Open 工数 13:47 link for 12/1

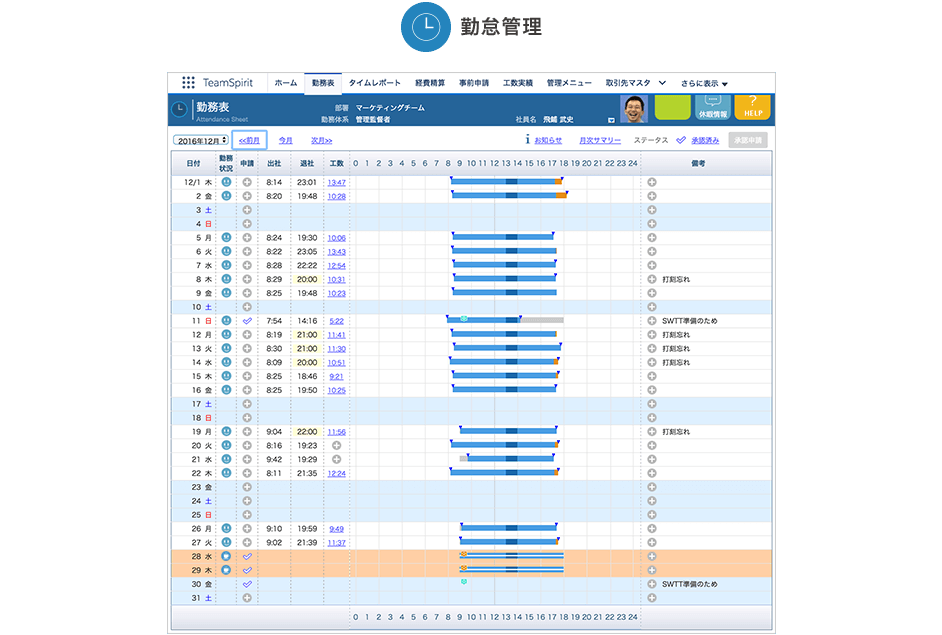(336, 182)
